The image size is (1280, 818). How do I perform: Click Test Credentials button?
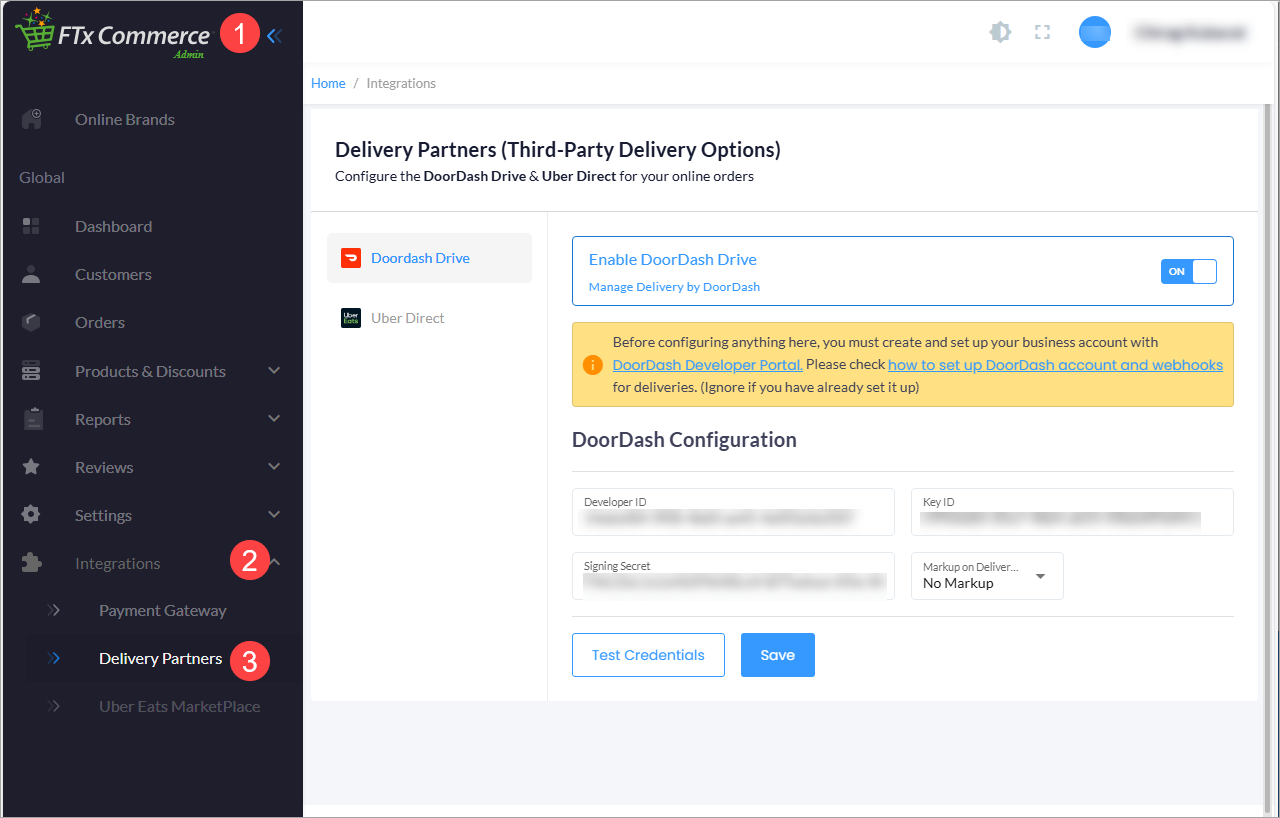(648, 655)
